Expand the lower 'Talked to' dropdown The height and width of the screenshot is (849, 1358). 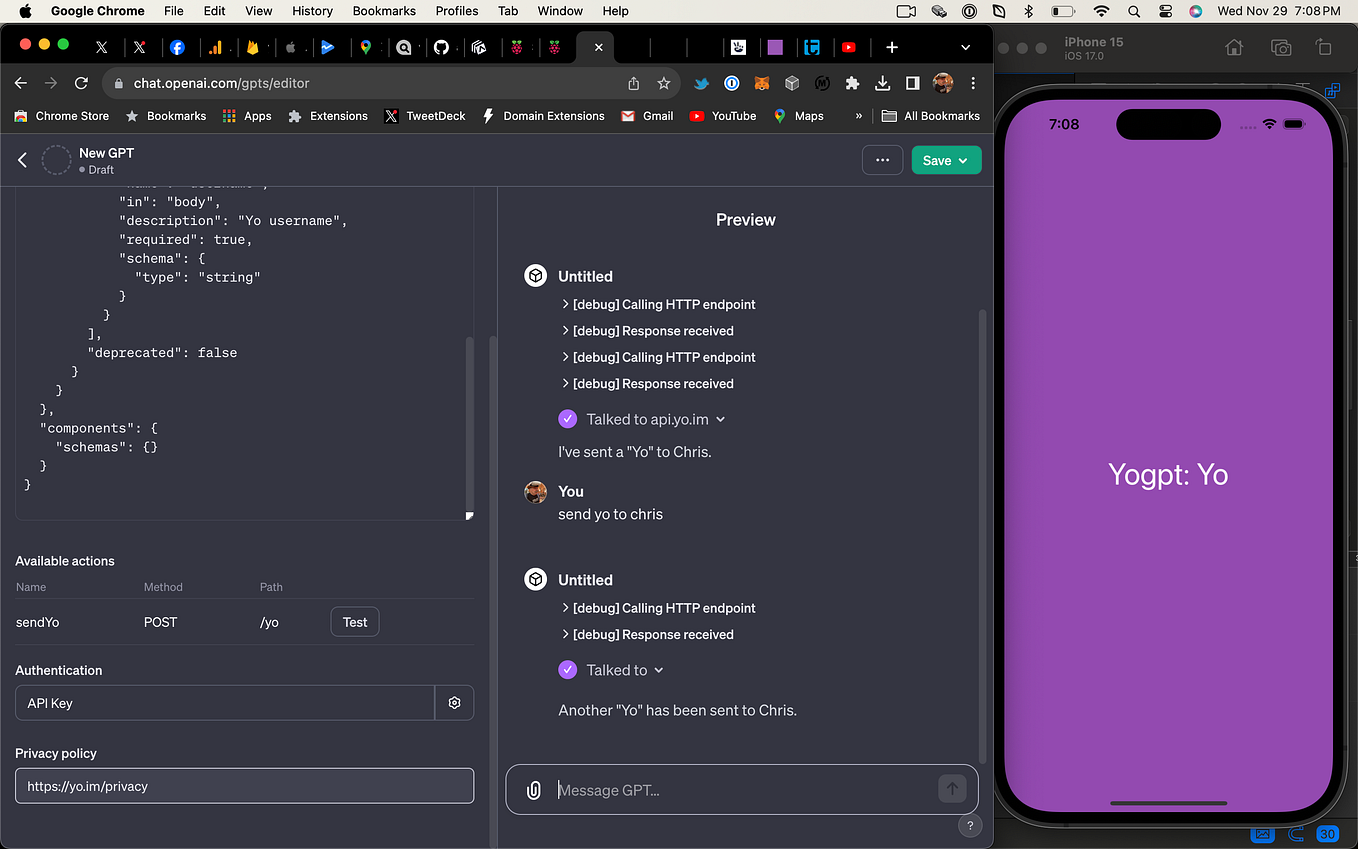pyautogui.click(x=625, y=670)
